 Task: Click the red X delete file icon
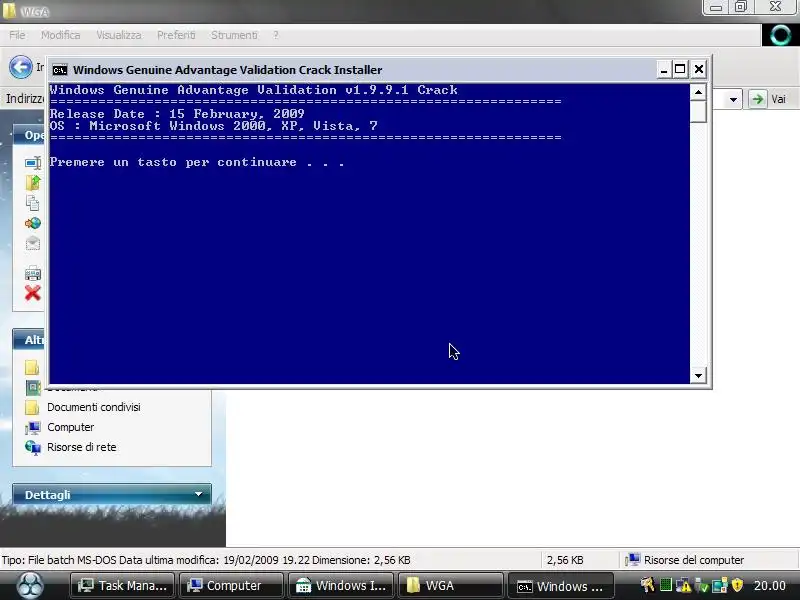pyautogui.click(x=33, y=293)
